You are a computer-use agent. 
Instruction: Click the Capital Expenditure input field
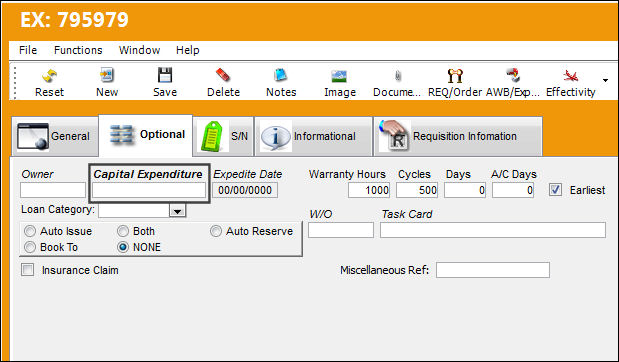point(149,190)
